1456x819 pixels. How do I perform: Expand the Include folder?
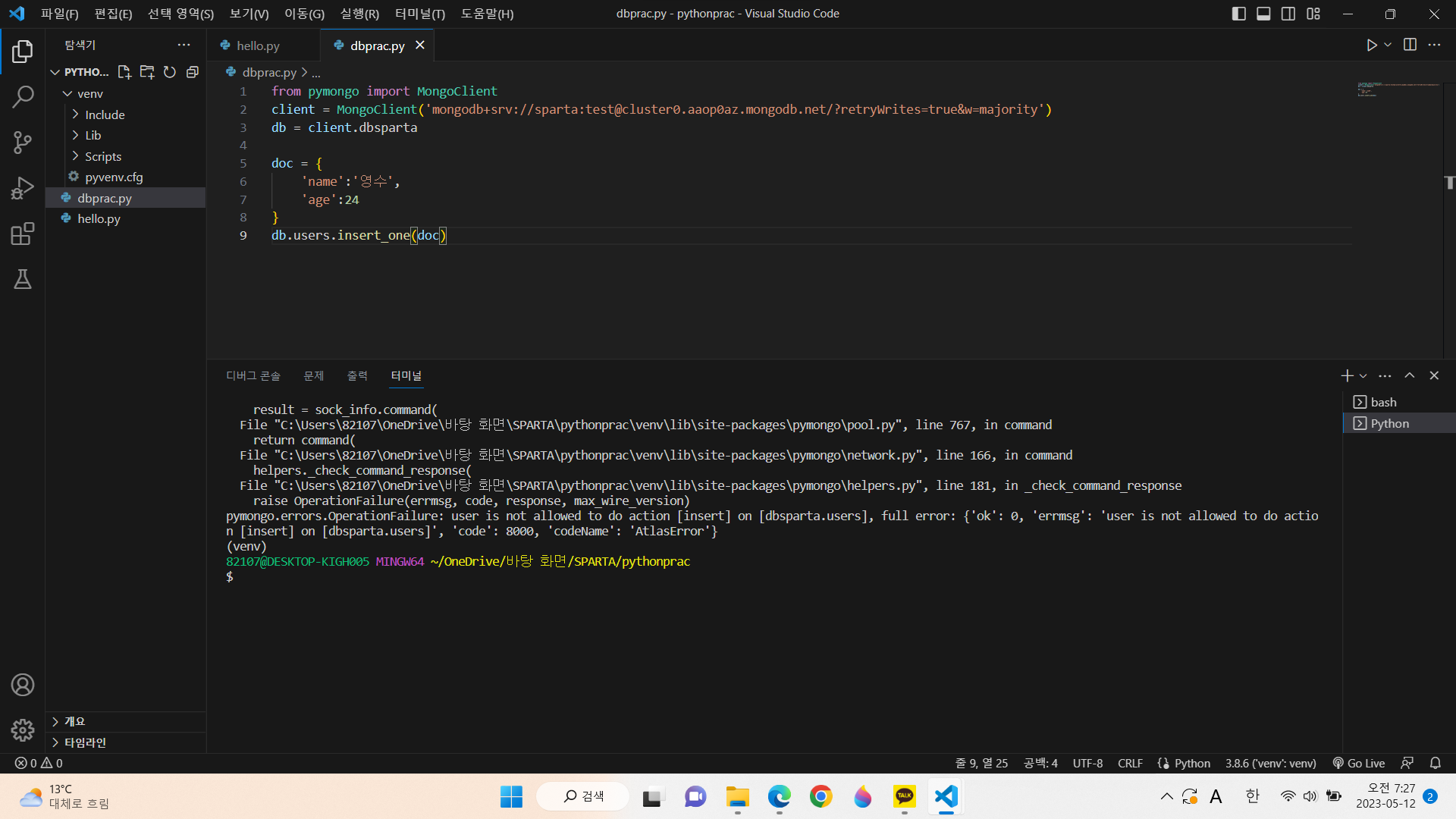point(99,115)
